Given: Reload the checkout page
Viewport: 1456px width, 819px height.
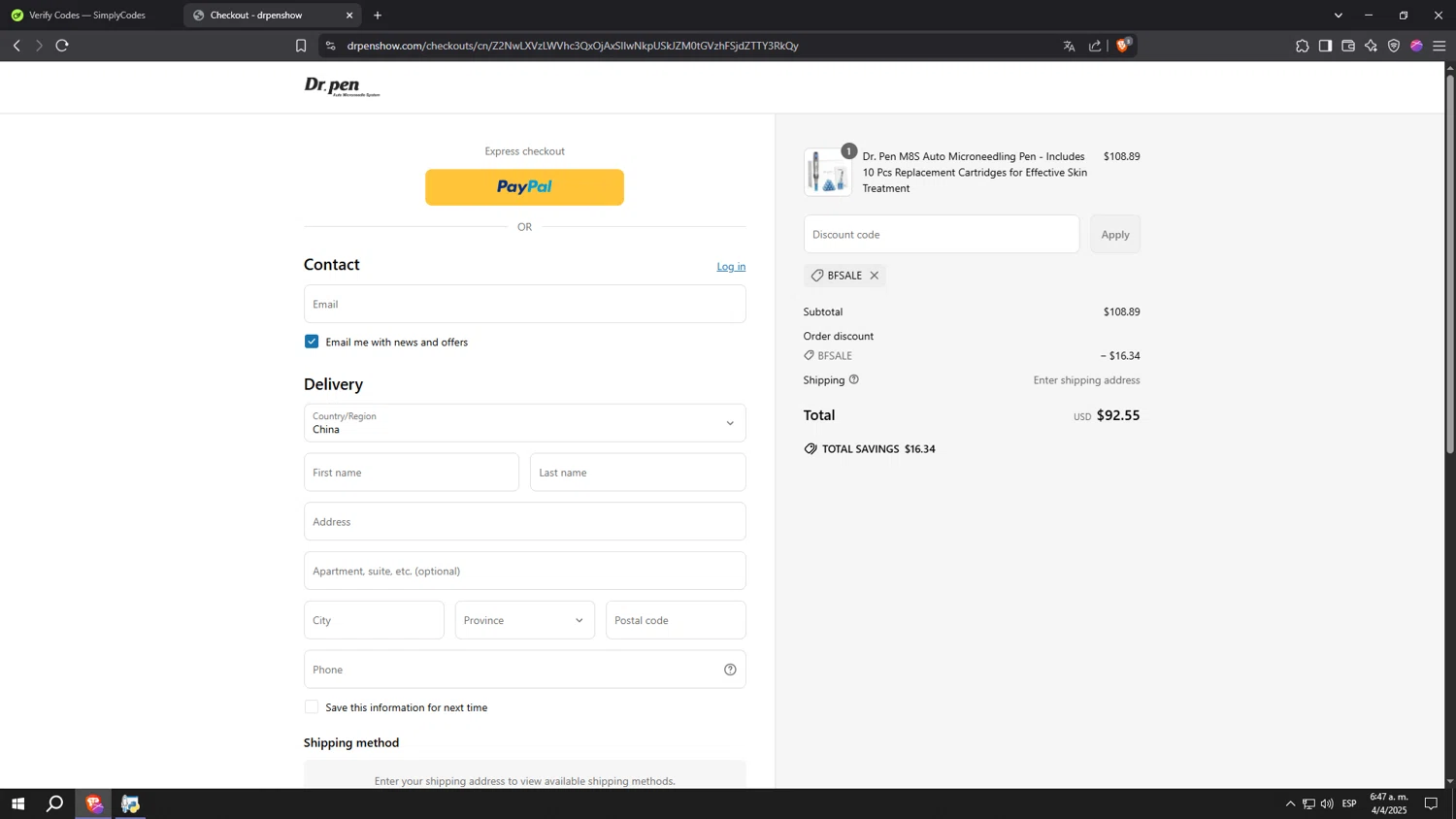Looking at the screenshot, I should click(x=62, y=46).
